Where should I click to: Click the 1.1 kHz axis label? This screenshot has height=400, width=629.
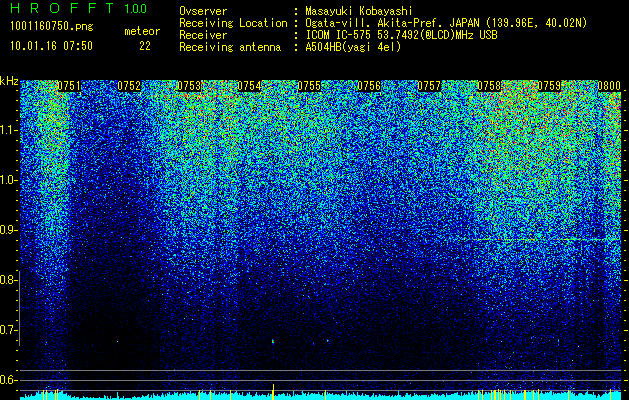(8, 131)
